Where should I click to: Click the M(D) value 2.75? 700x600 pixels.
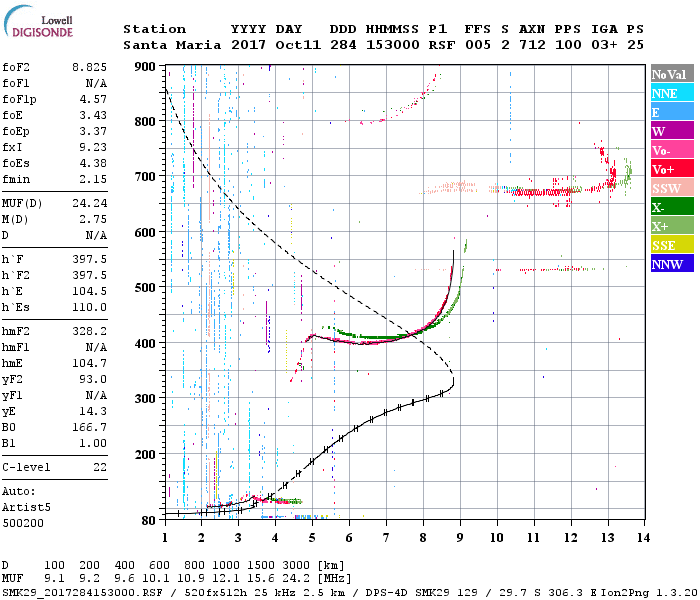click(93, 219)
